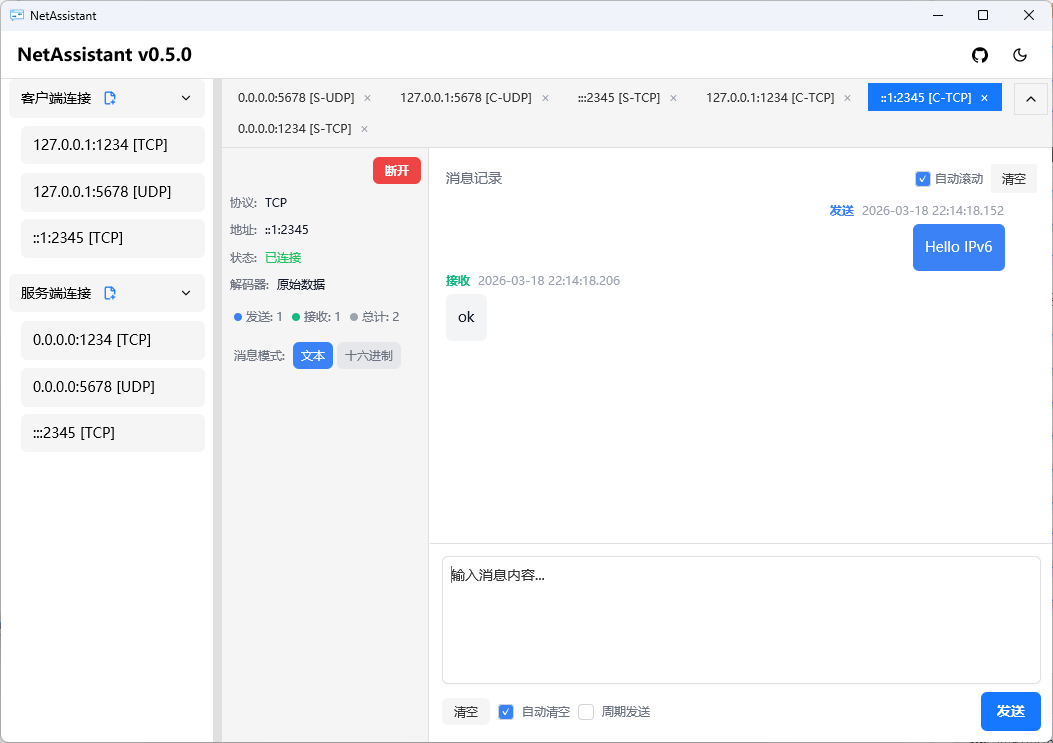Click the add new client connection icon
Image resolution: width=1053 pixels, height=743 pixels.
(110, 98)
